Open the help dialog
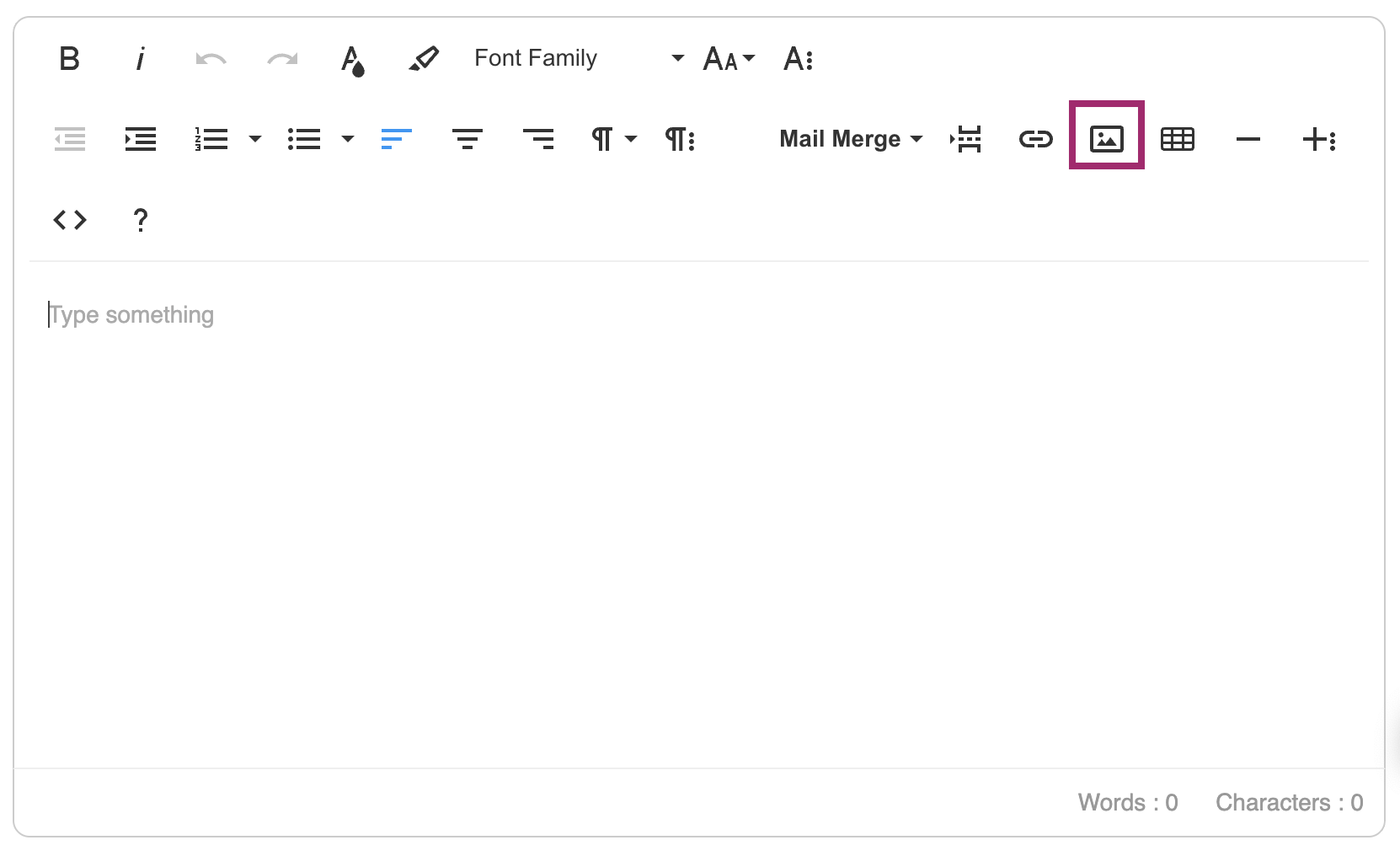The image size is (1400, 856). click(140, 220)
